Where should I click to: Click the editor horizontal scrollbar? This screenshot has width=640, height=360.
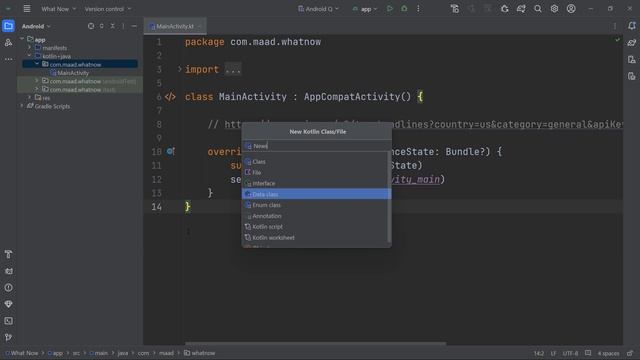[x=316, y=343]
